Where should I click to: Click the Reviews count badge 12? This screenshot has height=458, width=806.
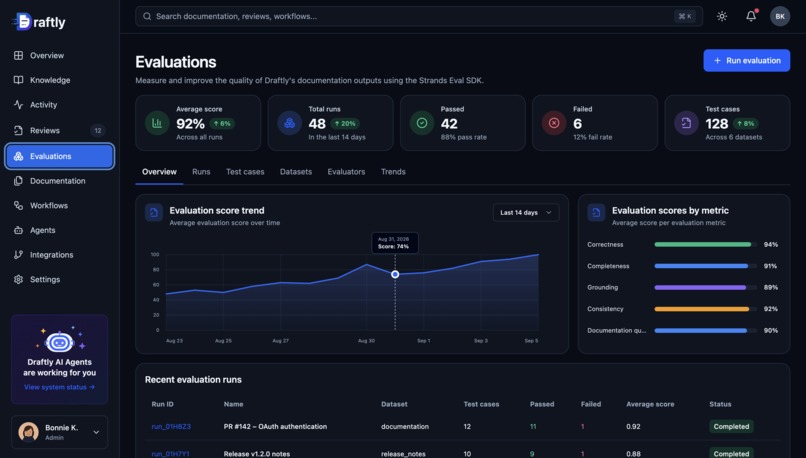98,131
